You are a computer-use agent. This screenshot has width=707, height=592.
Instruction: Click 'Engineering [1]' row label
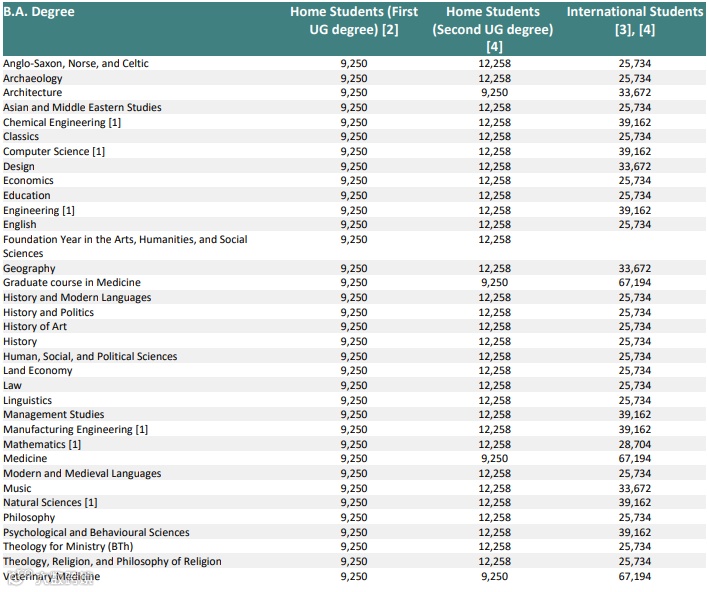click(x=39, y=210)
